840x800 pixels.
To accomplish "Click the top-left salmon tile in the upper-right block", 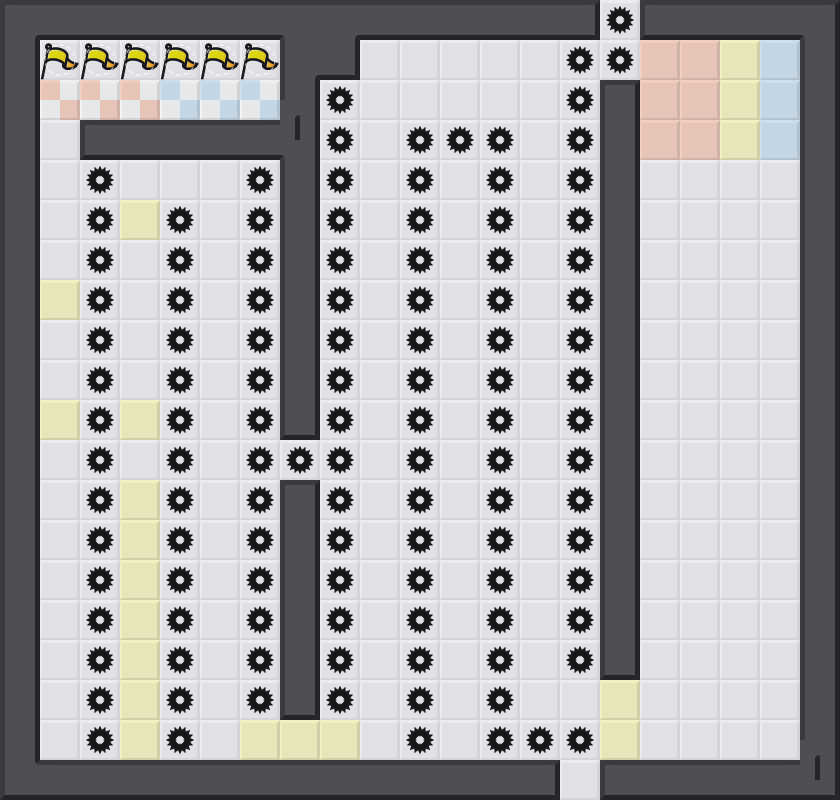I will click(660, 60).
